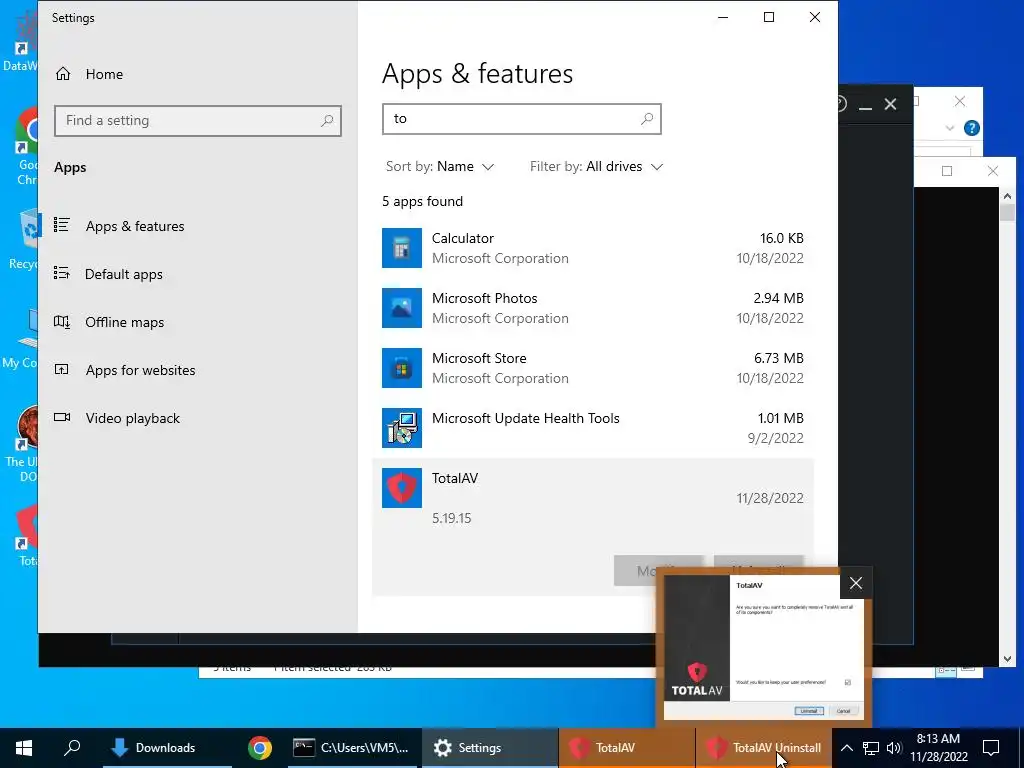Click the blue help icon in background window
1024x768 pixels.
[972, 128]
